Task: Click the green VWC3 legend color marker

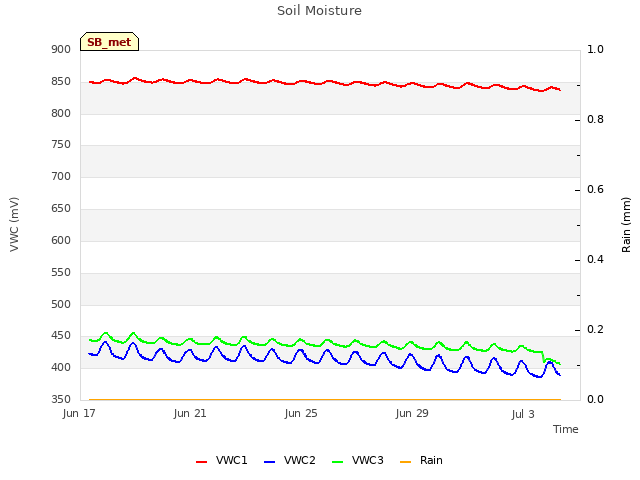Action: tap(338, 462)
